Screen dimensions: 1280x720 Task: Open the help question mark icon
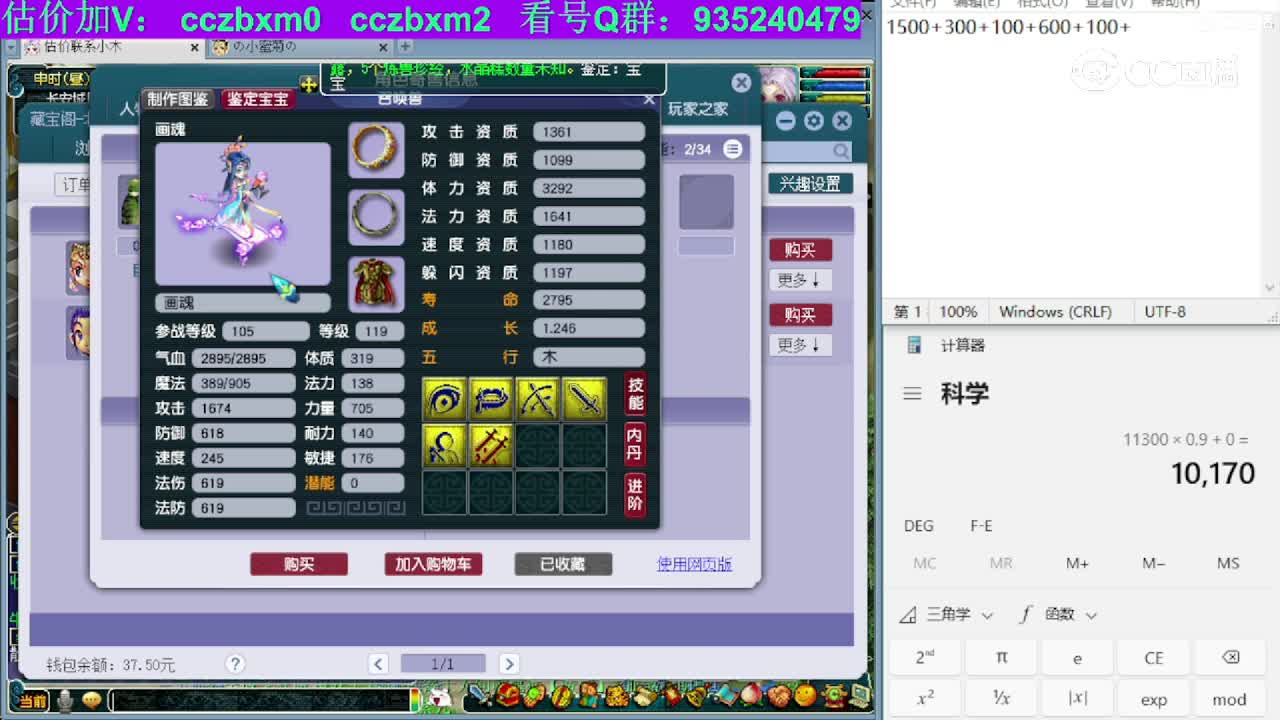[x=235, y=663]
